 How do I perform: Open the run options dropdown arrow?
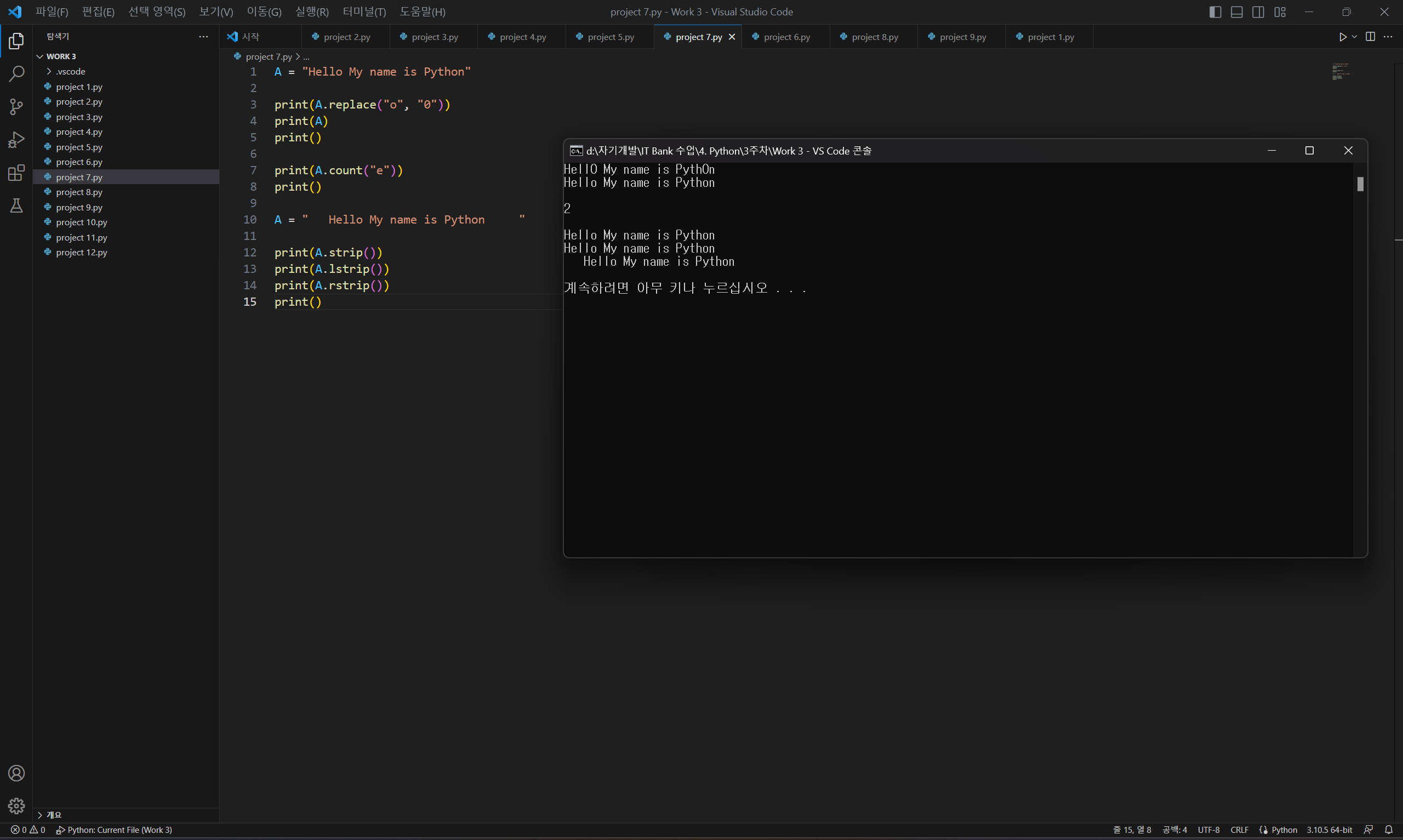click(1354, 37)
